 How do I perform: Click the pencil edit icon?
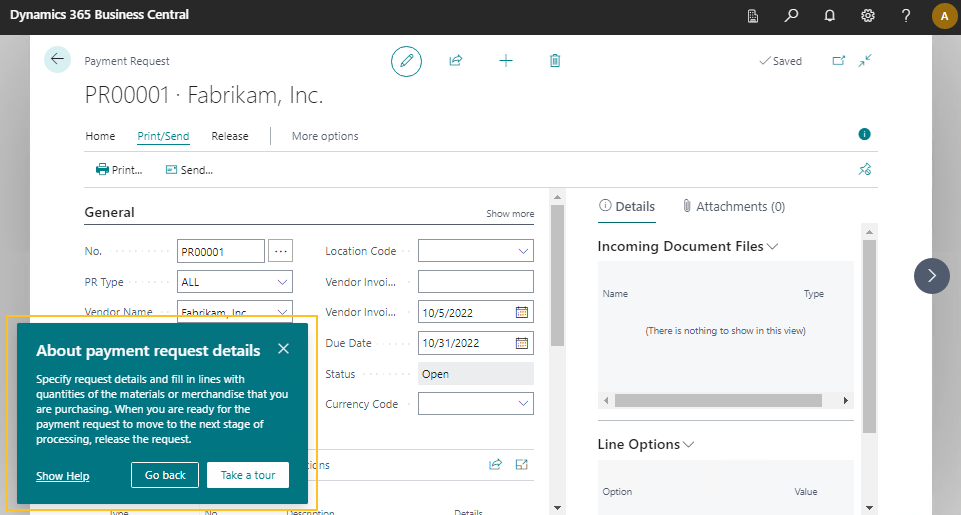(406, 61)
